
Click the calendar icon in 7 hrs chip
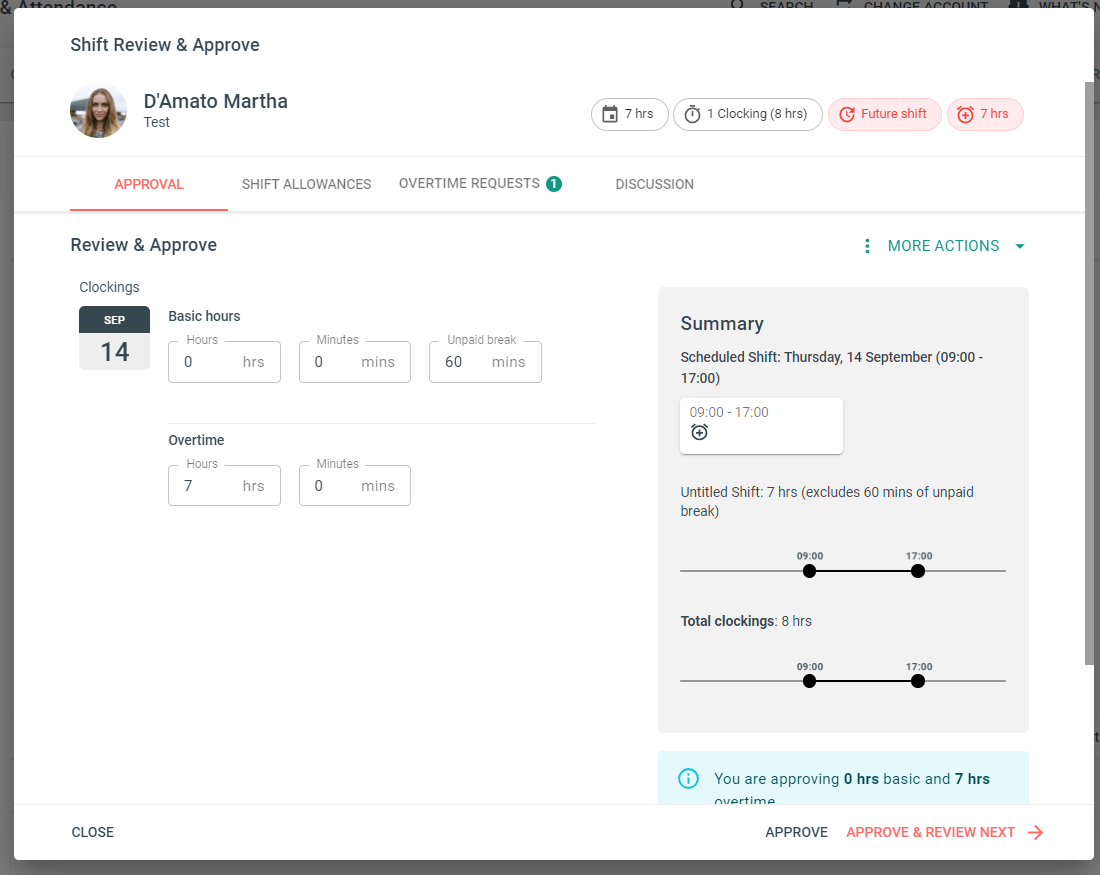(610, 114)
